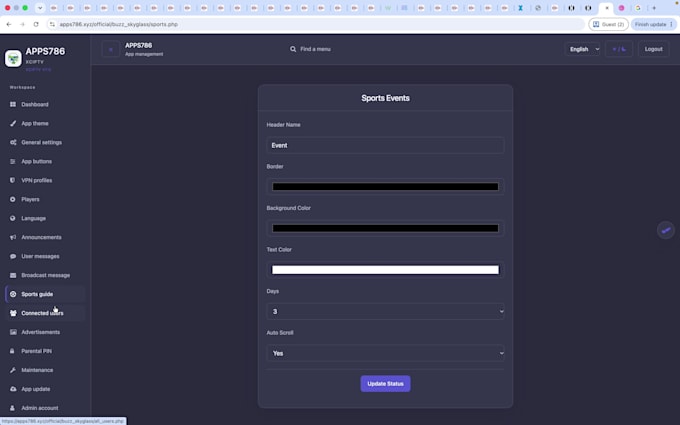Screen dimensions: 680x425
Task: Open the English language dropdown
Action: [x=582, y=49]
